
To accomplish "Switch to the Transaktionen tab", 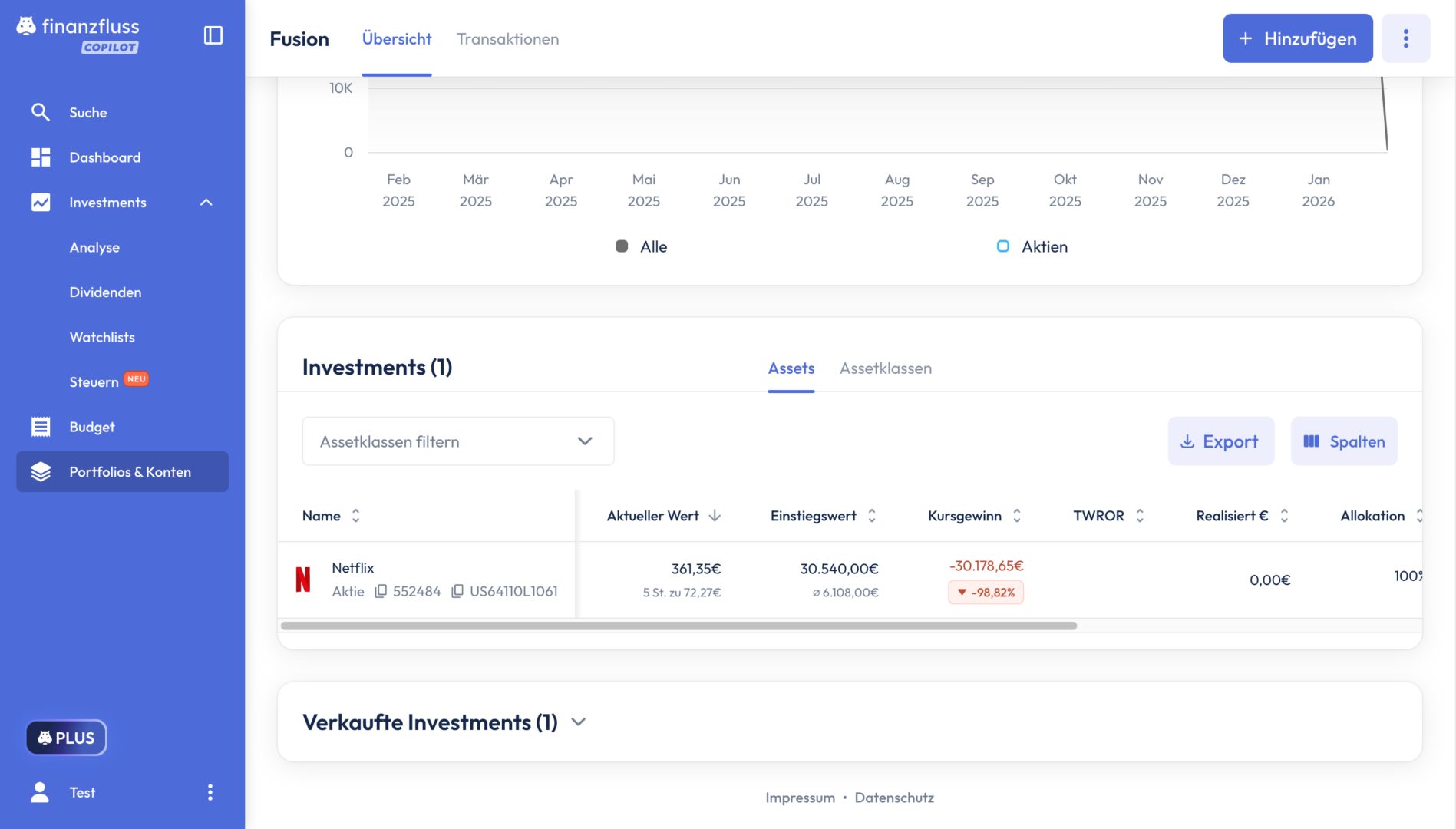I will click(x=507, y=39).
